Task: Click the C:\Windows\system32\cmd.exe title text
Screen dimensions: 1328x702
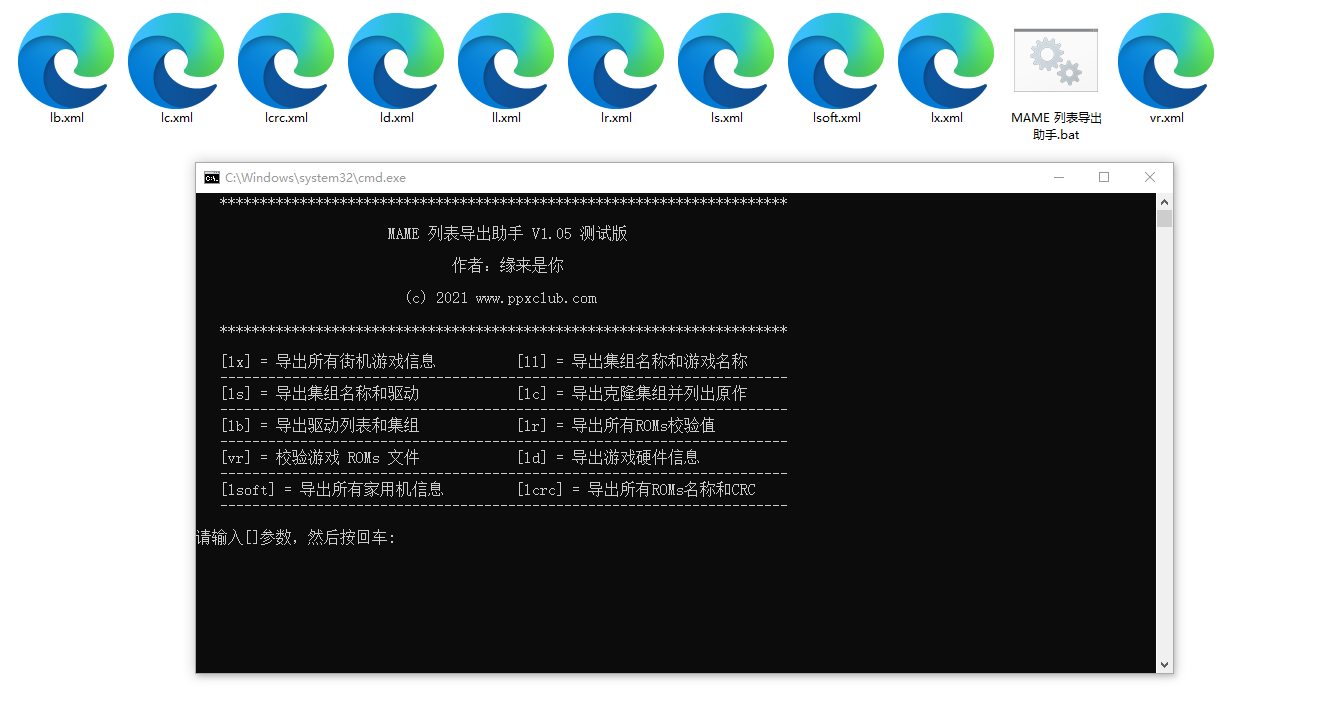Action: pyautogui.click(x=315, y=178)
